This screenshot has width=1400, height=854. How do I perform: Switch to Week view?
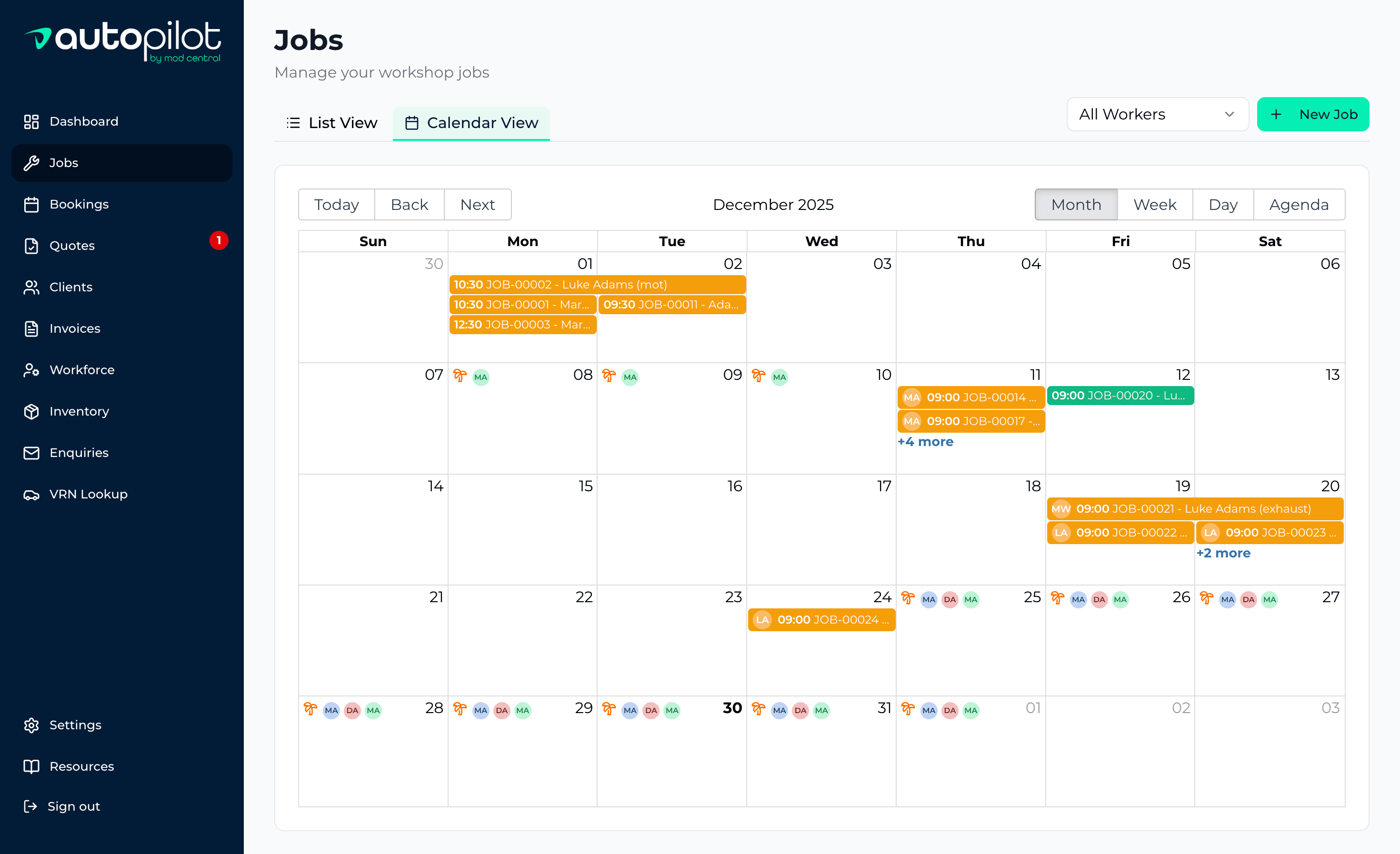tap(1155, 204)
